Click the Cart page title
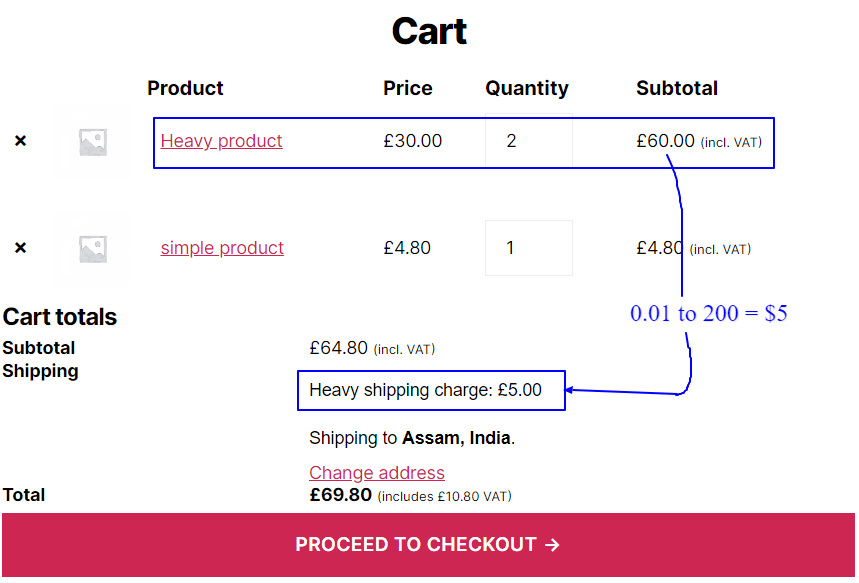This screenshot has width=859, height=583. pos(429,31)
